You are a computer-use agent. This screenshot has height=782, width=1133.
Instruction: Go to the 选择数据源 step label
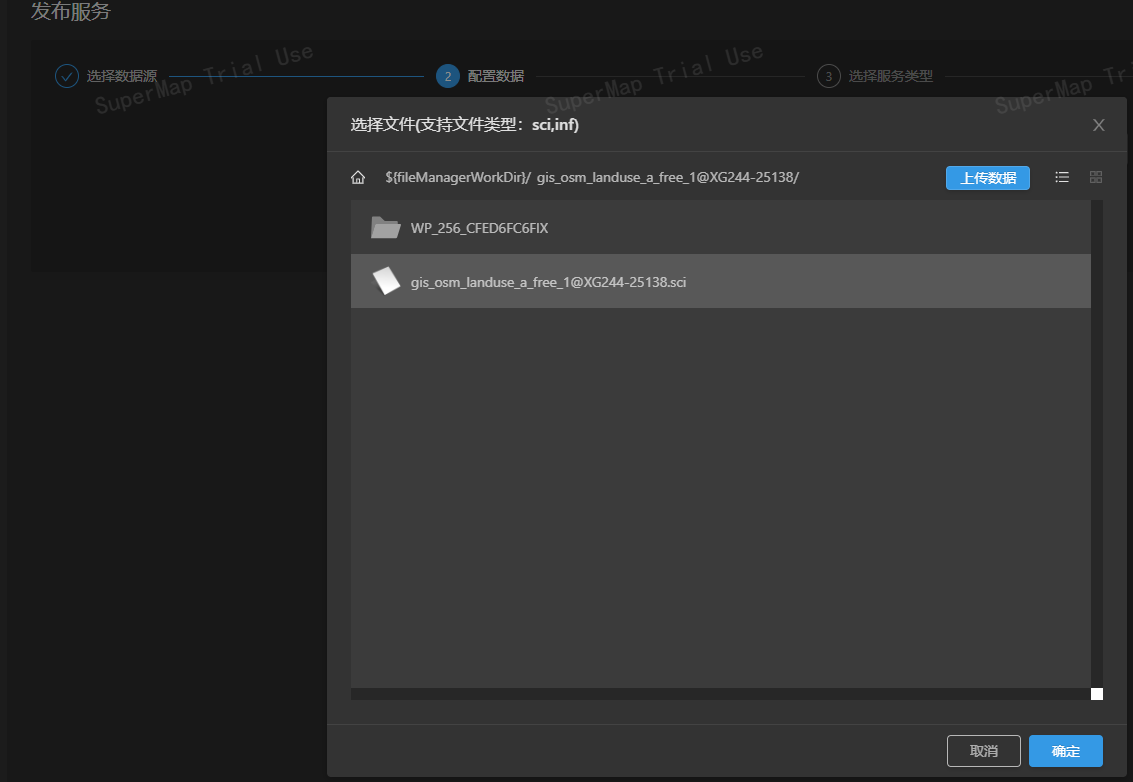(121, 76)
